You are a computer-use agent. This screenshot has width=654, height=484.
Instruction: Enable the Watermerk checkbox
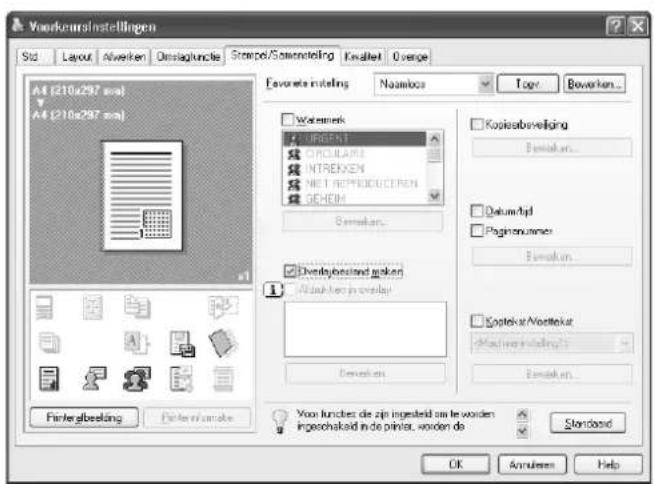[288, 120]
